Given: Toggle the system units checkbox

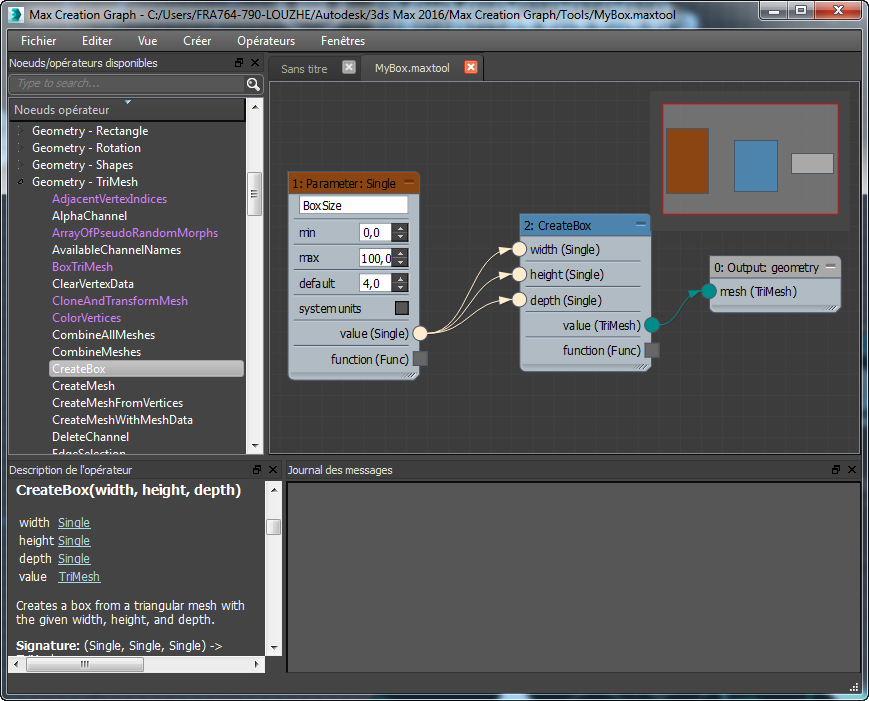Looking at the screenshot, I should (402, 308).
